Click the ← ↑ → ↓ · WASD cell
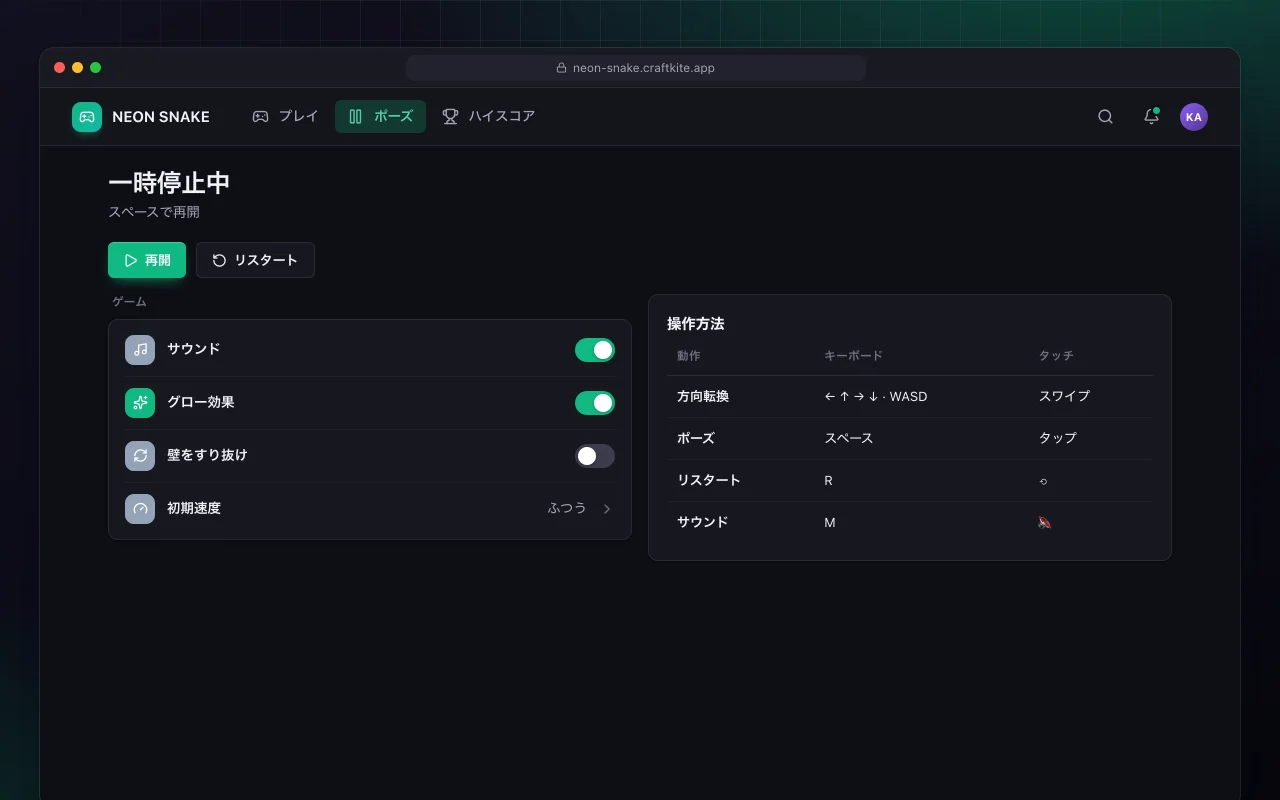1280x800 pixels. pos(876,397)
